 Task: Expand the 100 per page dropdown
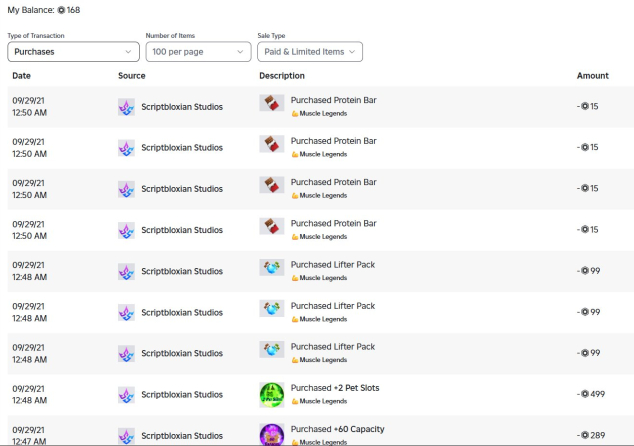197,51
